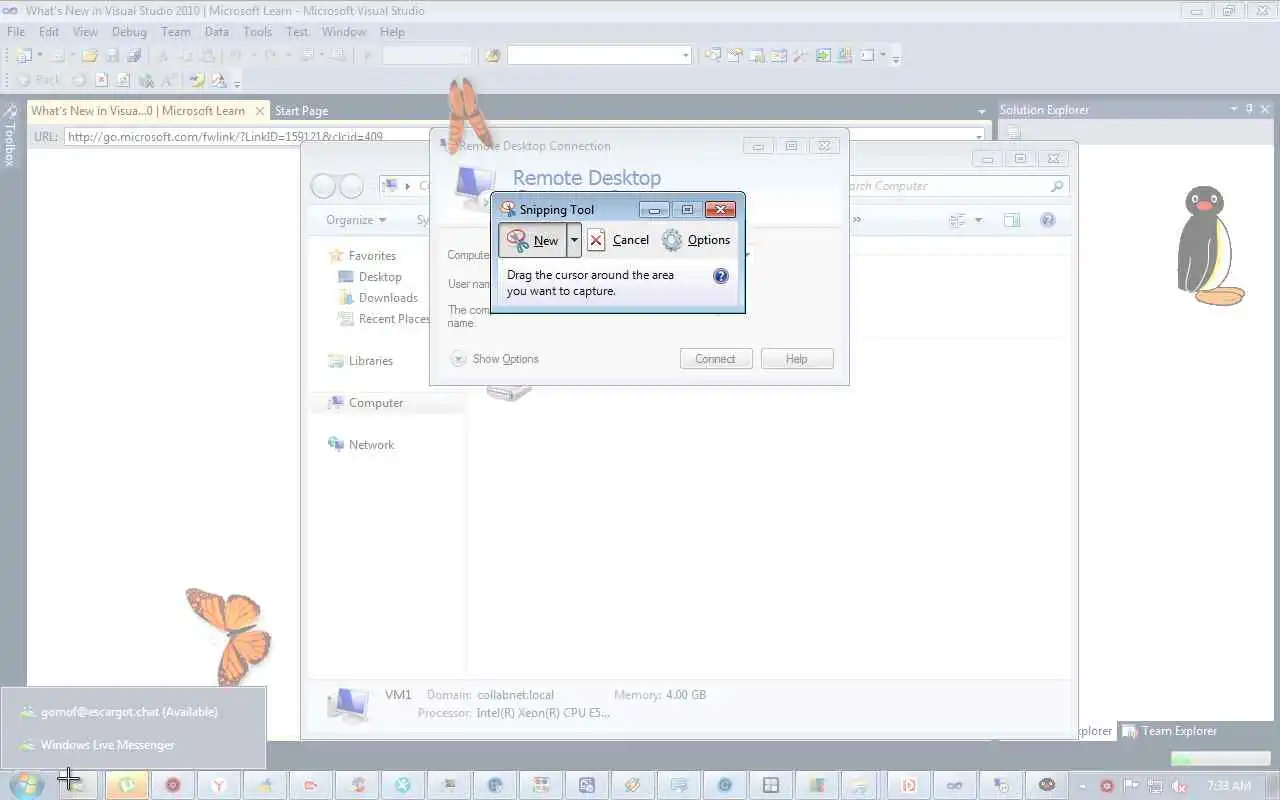Open the Tools menu
The height and width of the screenshot is (800, 1280).
(x=258, y=32)
